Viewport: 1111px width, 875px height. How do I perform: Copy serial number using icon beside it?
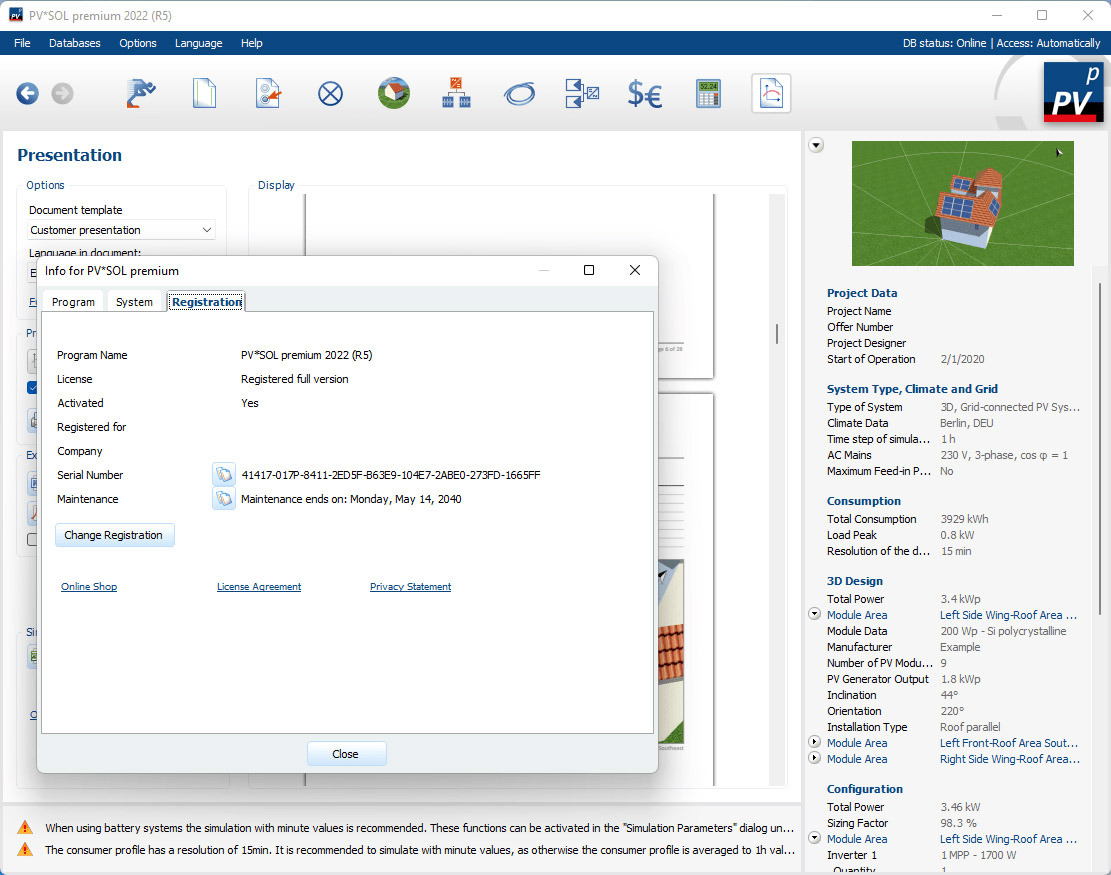tap(224, 475)
